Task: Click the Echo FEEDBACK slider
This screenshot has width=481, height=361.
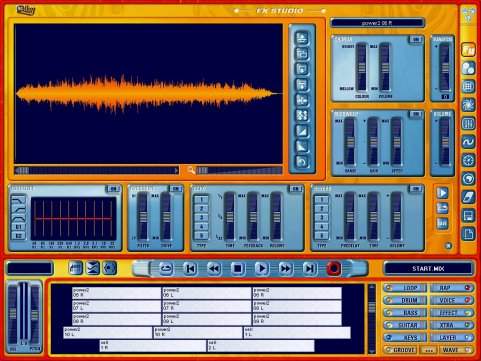Action: pyautogui.click(x=252, y=217)
